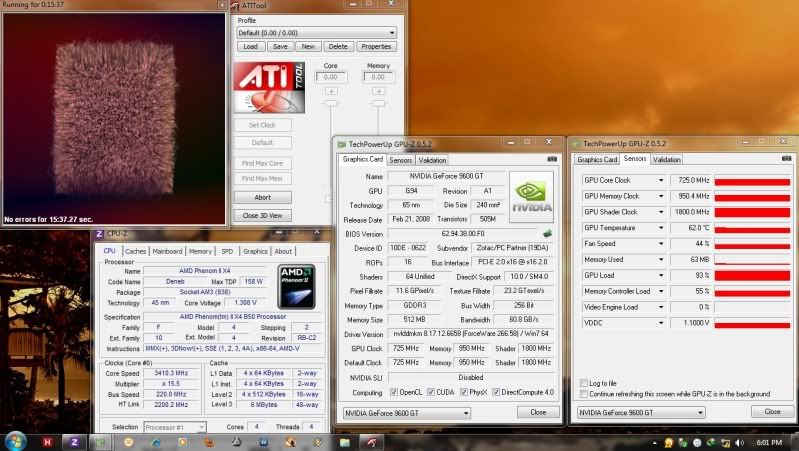
Task: Open the blue hash-symbol taskbar icon
Action: pos(263,442)
